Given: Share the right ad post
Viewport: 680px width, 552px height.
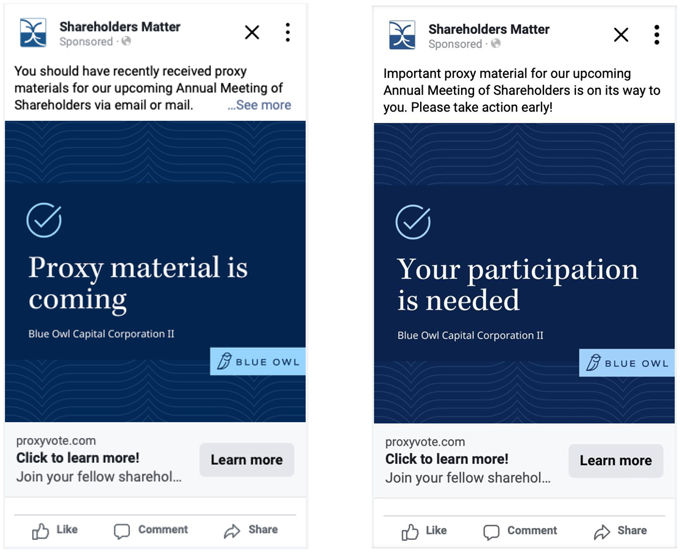Looking at the screenshot, I should pos(619,531).
